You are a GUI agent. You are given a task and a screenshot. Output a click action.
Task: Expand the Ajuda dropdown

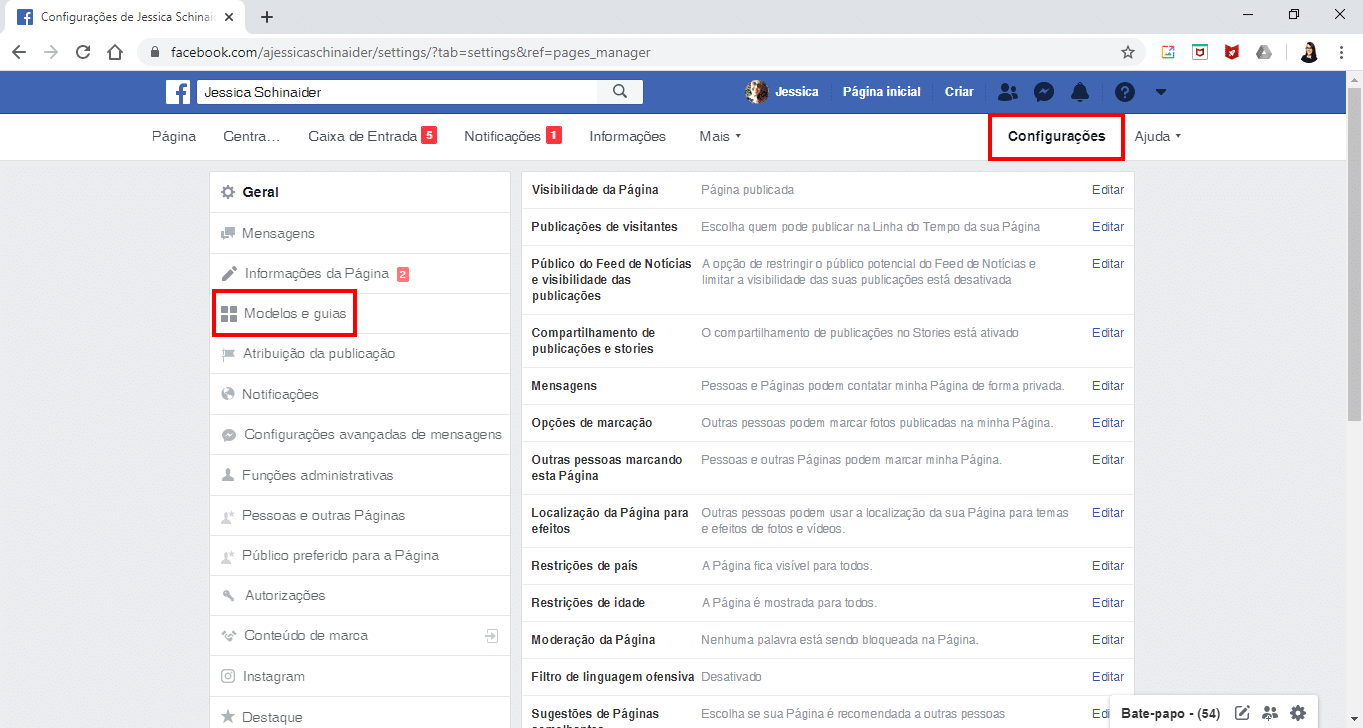point(1157,136)
